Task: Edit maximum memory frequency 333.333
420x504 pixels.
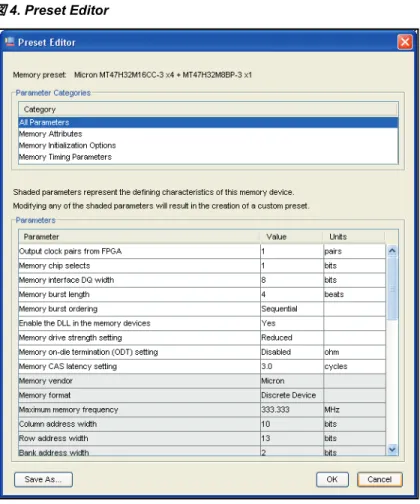Action: point(292,410)
